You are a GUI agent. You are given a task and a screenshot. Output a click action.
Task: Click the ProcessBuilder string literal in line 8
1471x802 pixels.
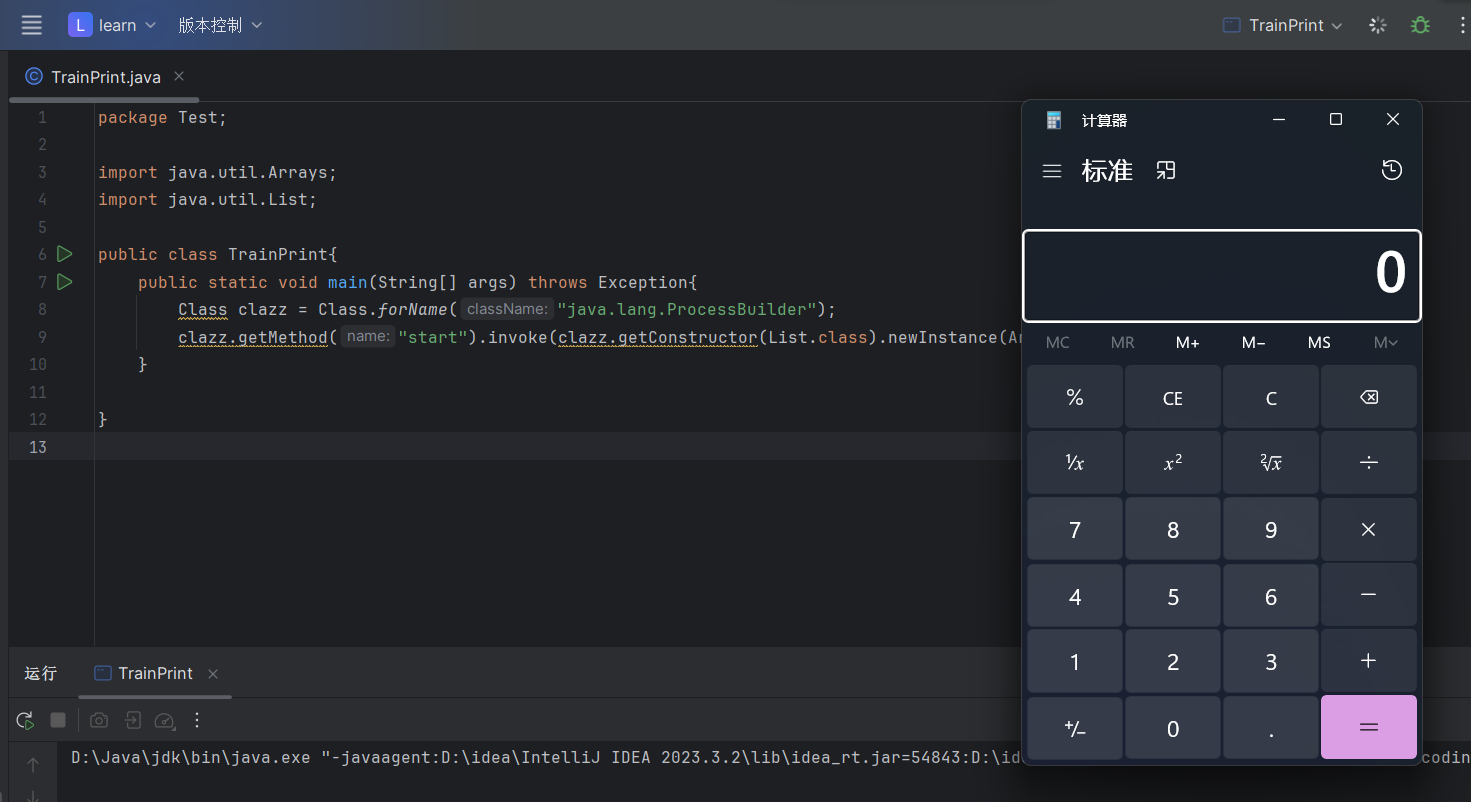coord(688,309)
